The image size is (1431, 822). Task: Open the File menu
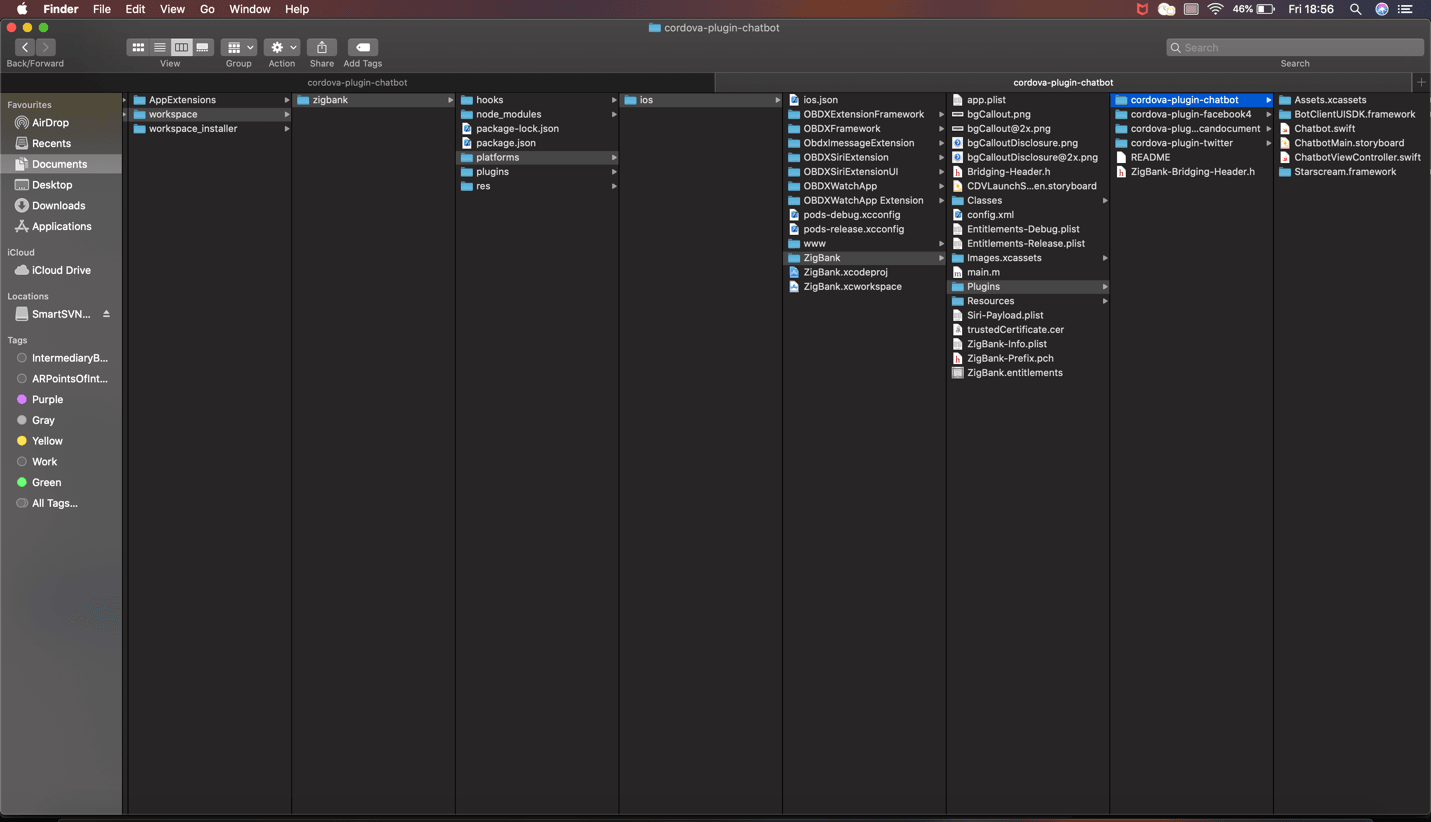click(102, 9)
